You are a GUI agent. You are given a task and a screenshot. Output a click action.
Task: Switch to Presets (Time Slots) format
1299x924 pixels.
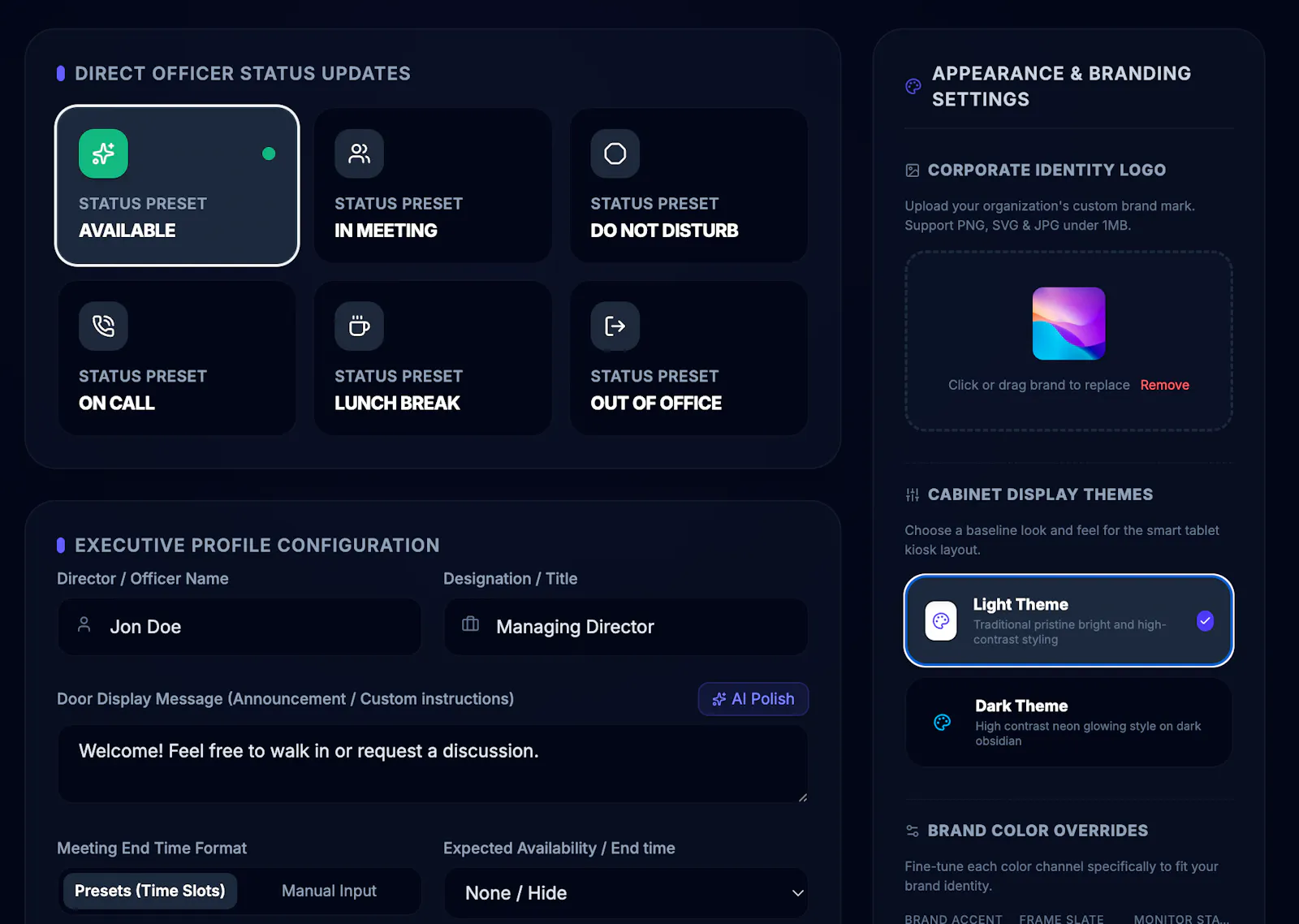pyautogui.click(x=150, y=891)
